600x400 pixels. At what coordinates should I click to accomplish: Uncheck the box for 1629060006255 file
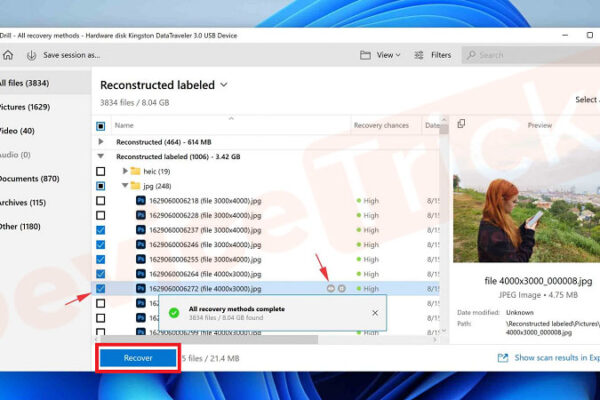pyautogui.click(x=101, y=259)
